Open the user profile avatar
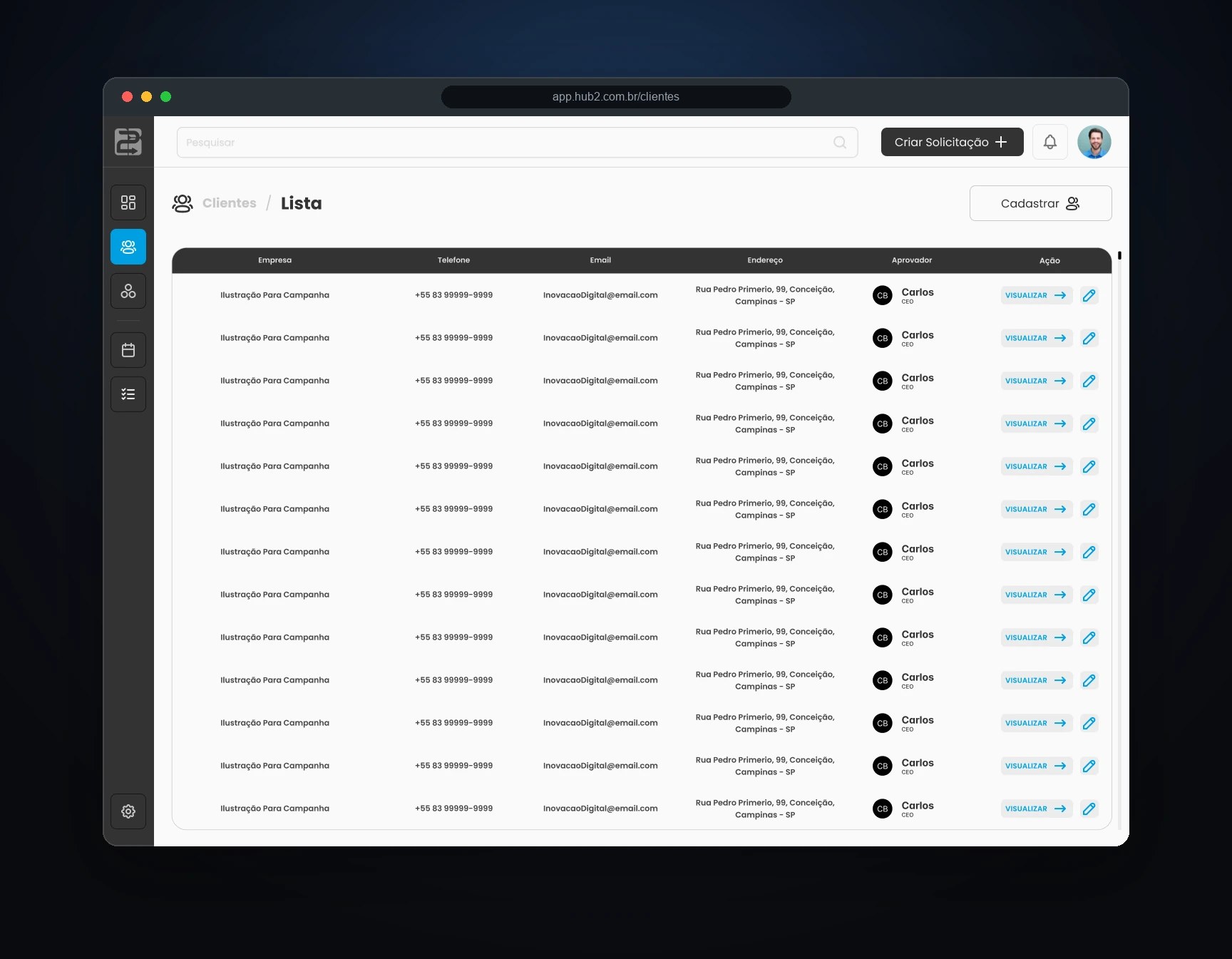The height and width of the screenshot is (959, 1232). coord(1094,142)
